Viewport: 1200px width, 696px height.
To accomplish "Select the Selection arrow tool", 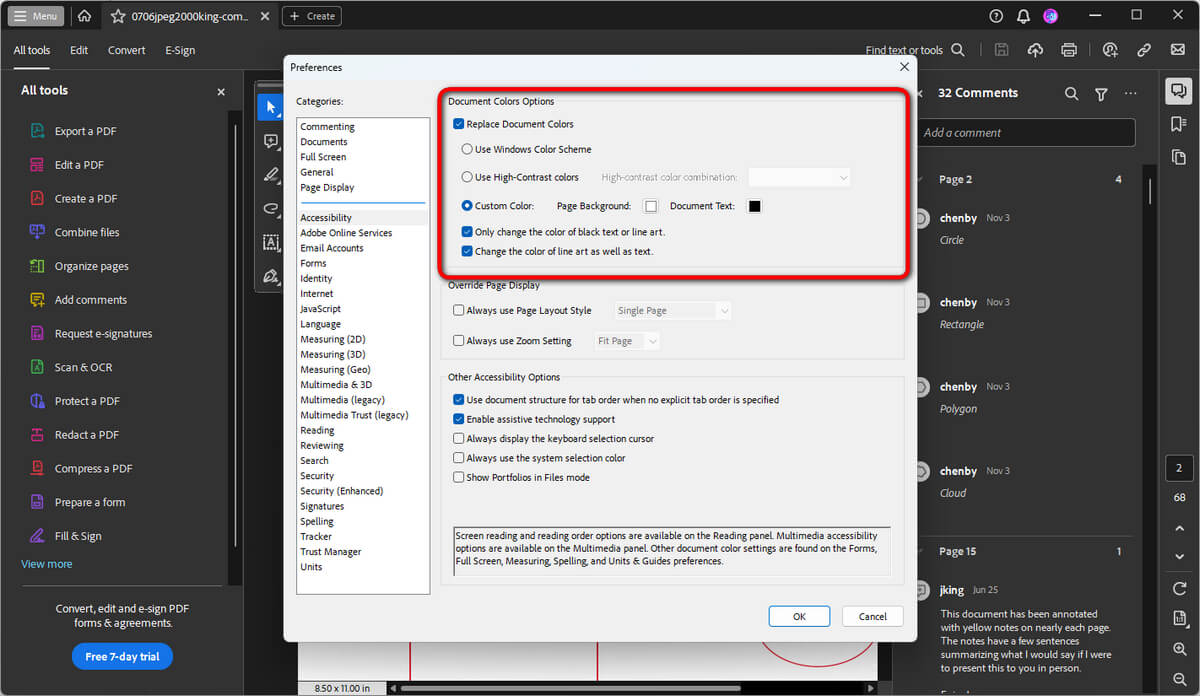I will coord(269,107).
